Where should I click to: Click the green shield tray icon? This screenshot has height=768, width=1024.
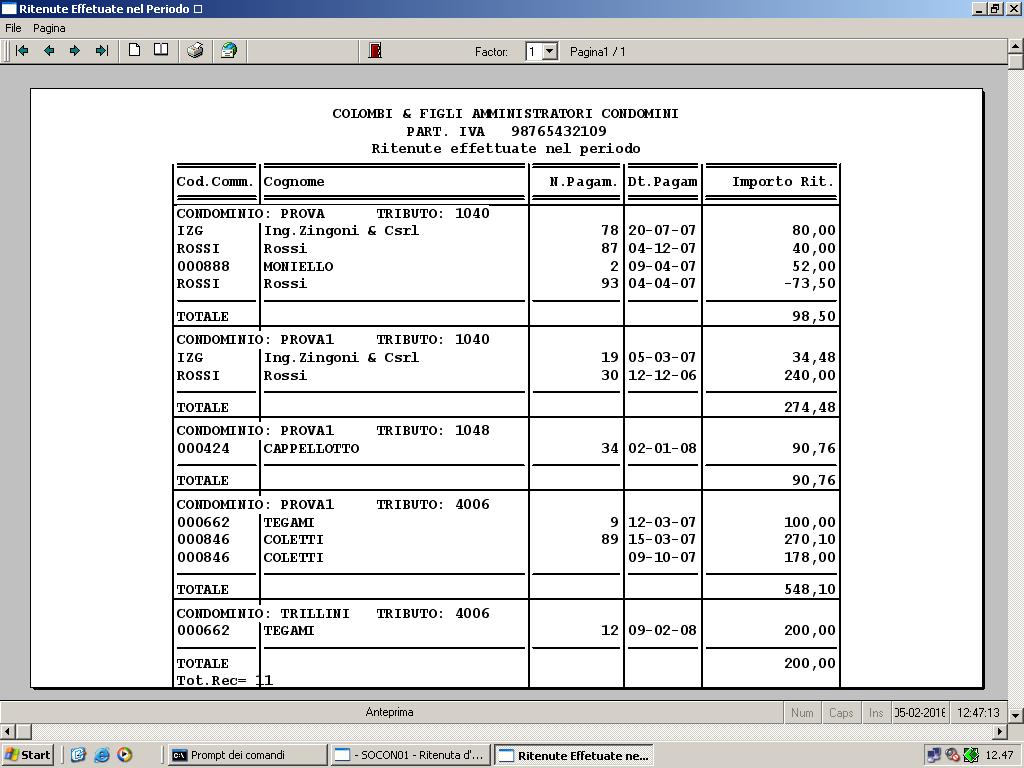pos(971,755)
